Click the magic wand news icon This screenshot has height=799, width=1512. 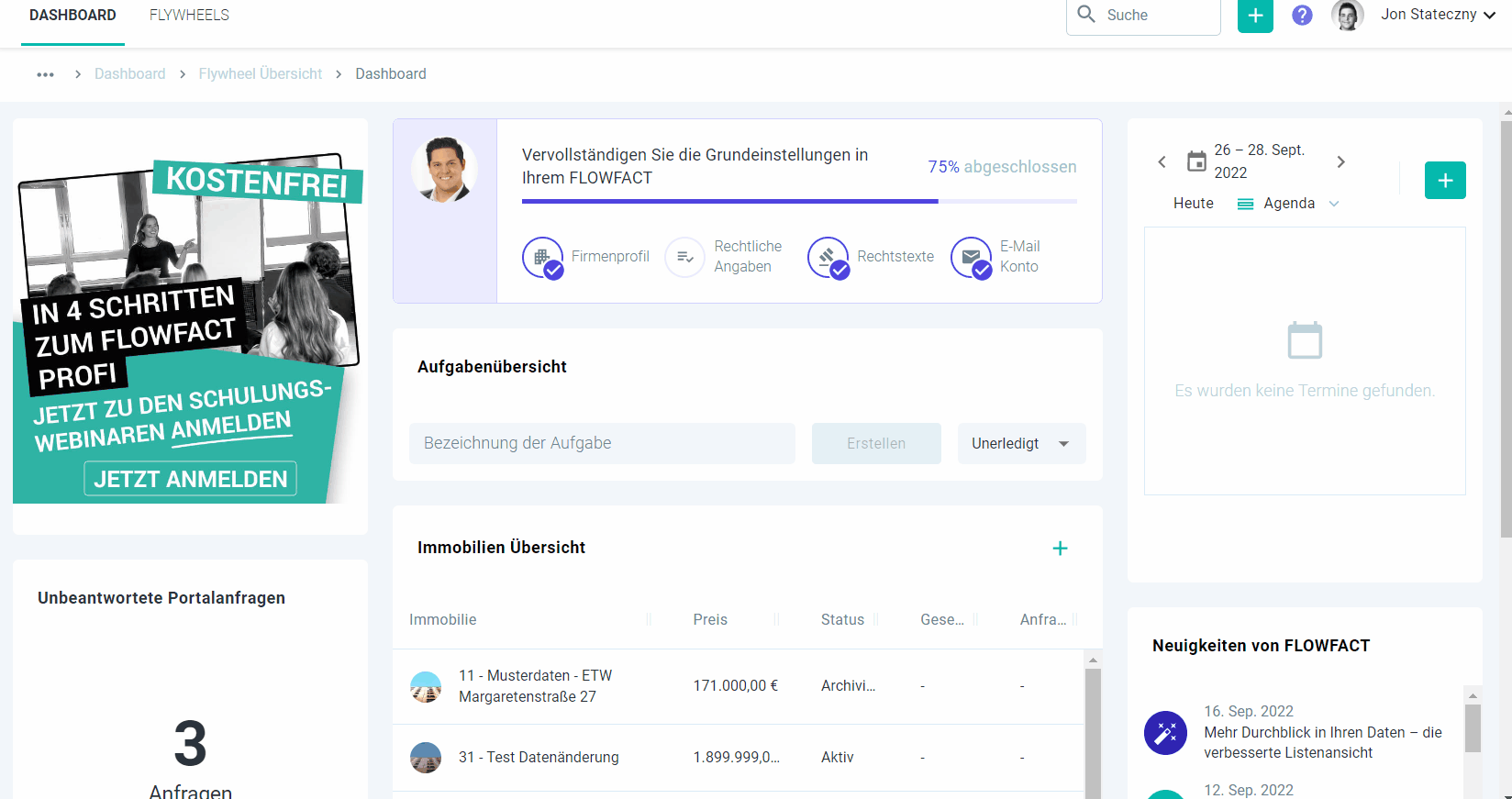pyautogui.click(x=1165, y=733)
